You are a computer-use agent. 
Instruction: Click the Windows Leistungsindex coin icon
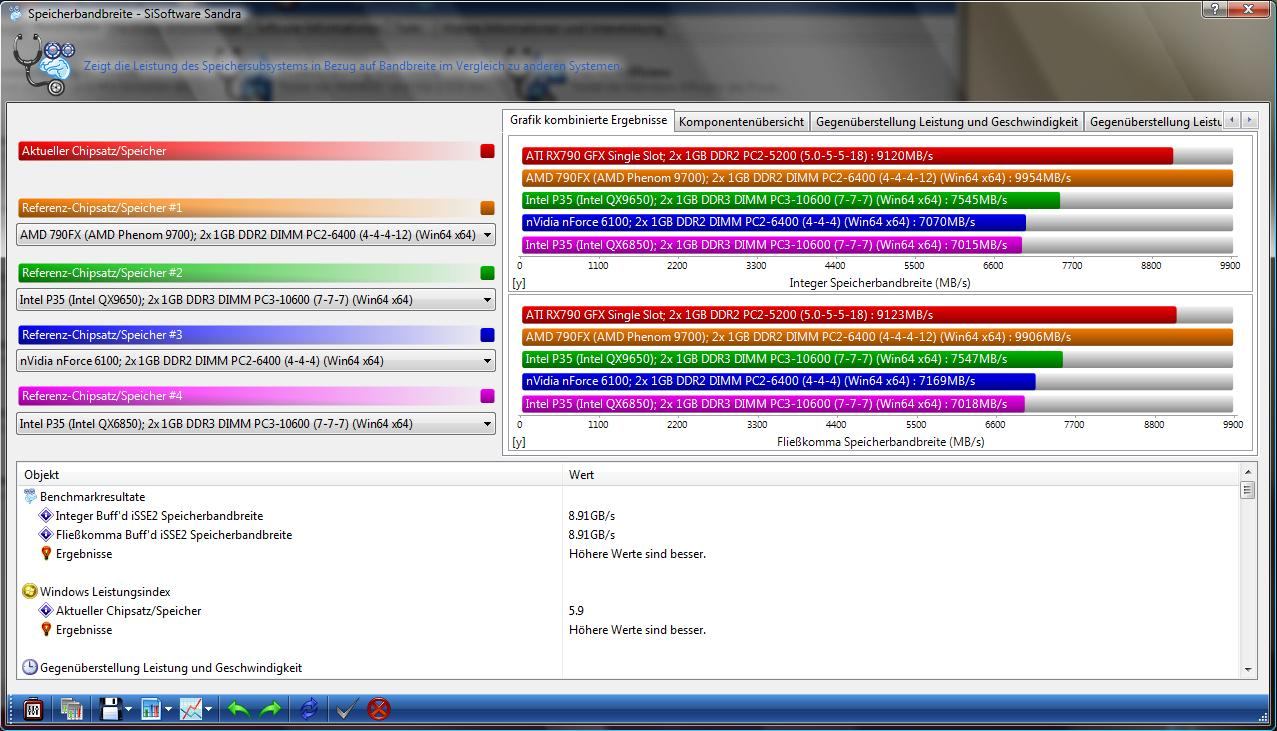pyautogui.click(x=30, y=591)
